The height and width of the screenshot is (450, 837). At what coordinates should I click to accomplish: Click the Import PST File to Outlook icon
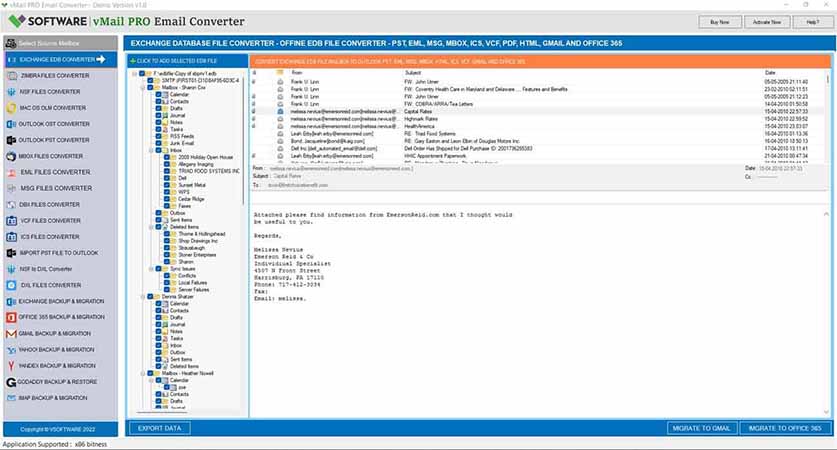point(11,253)
